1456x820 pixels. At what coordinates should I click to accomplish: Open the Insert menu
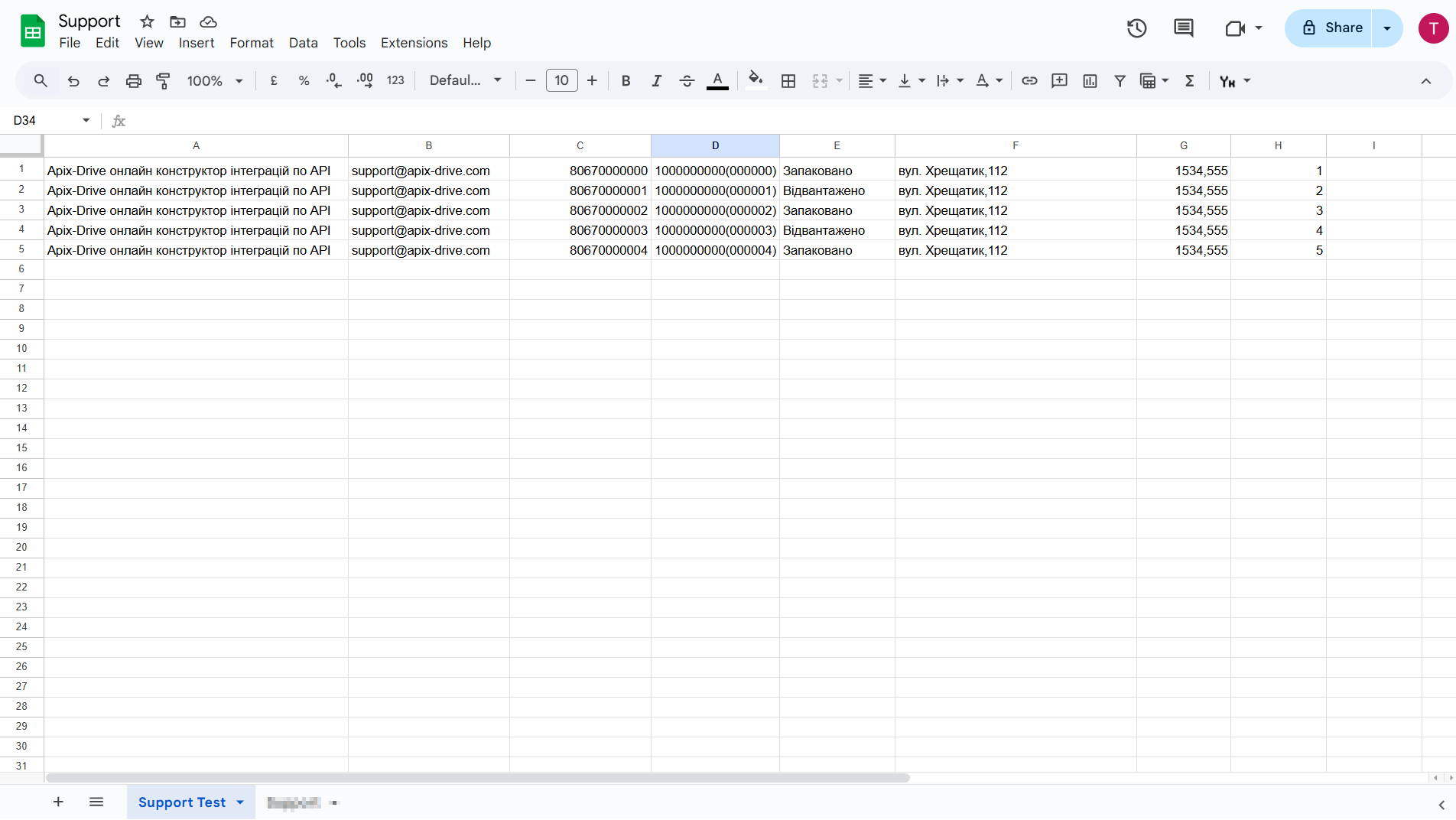pyautogui.click(x=197, y=43)
